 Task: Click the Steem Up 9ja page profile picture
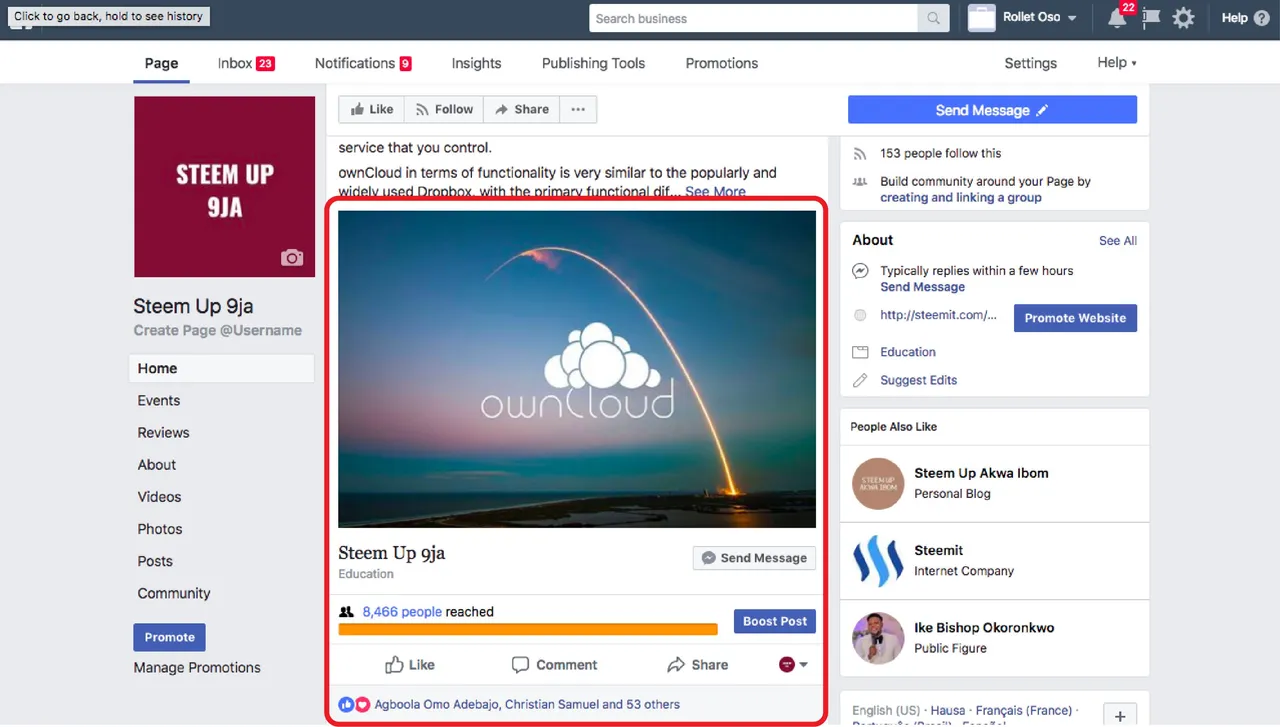[x=224, y=187]
